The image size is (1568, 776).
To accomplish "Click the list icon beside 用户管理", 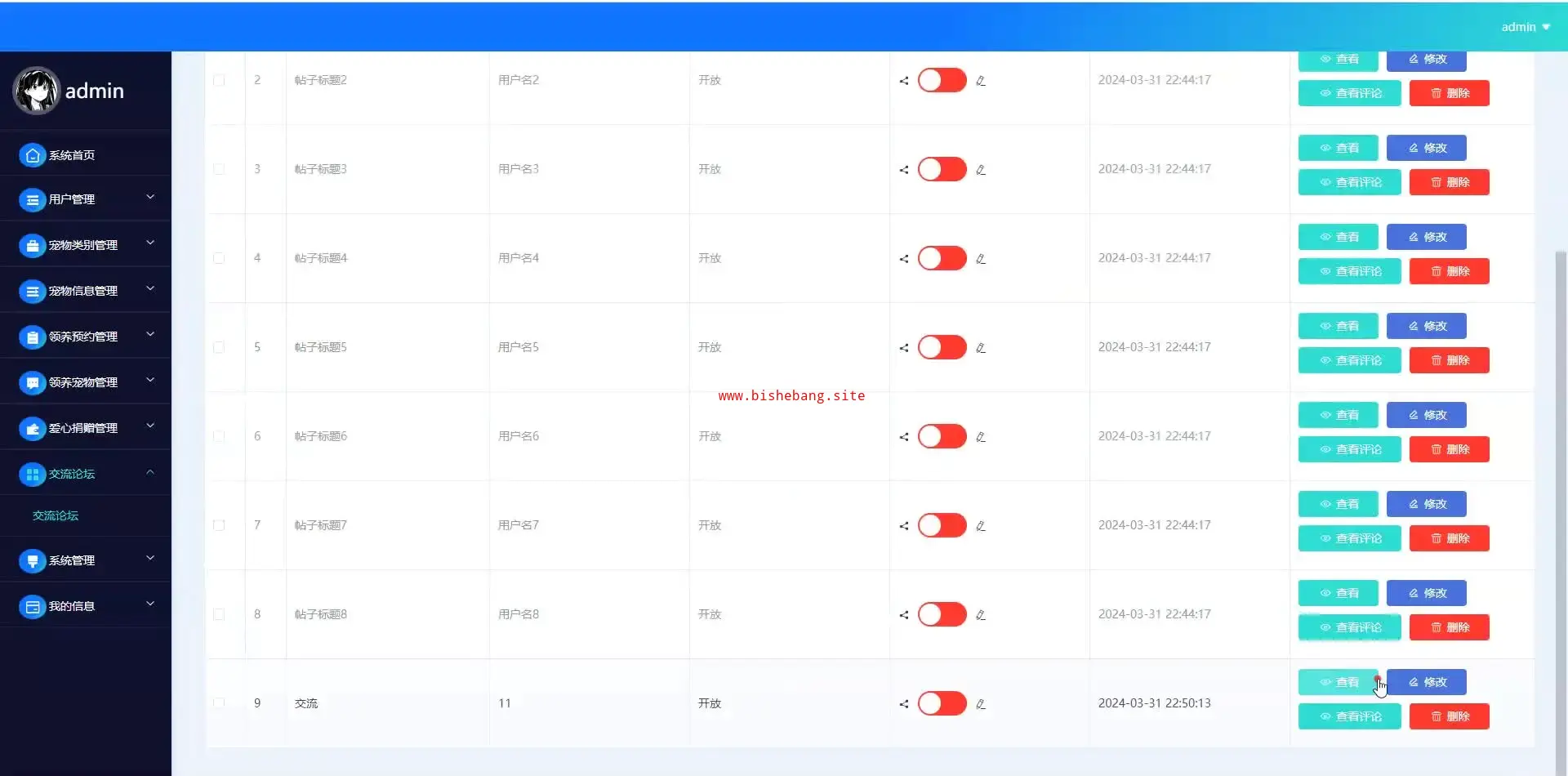I will click(33, 200).
